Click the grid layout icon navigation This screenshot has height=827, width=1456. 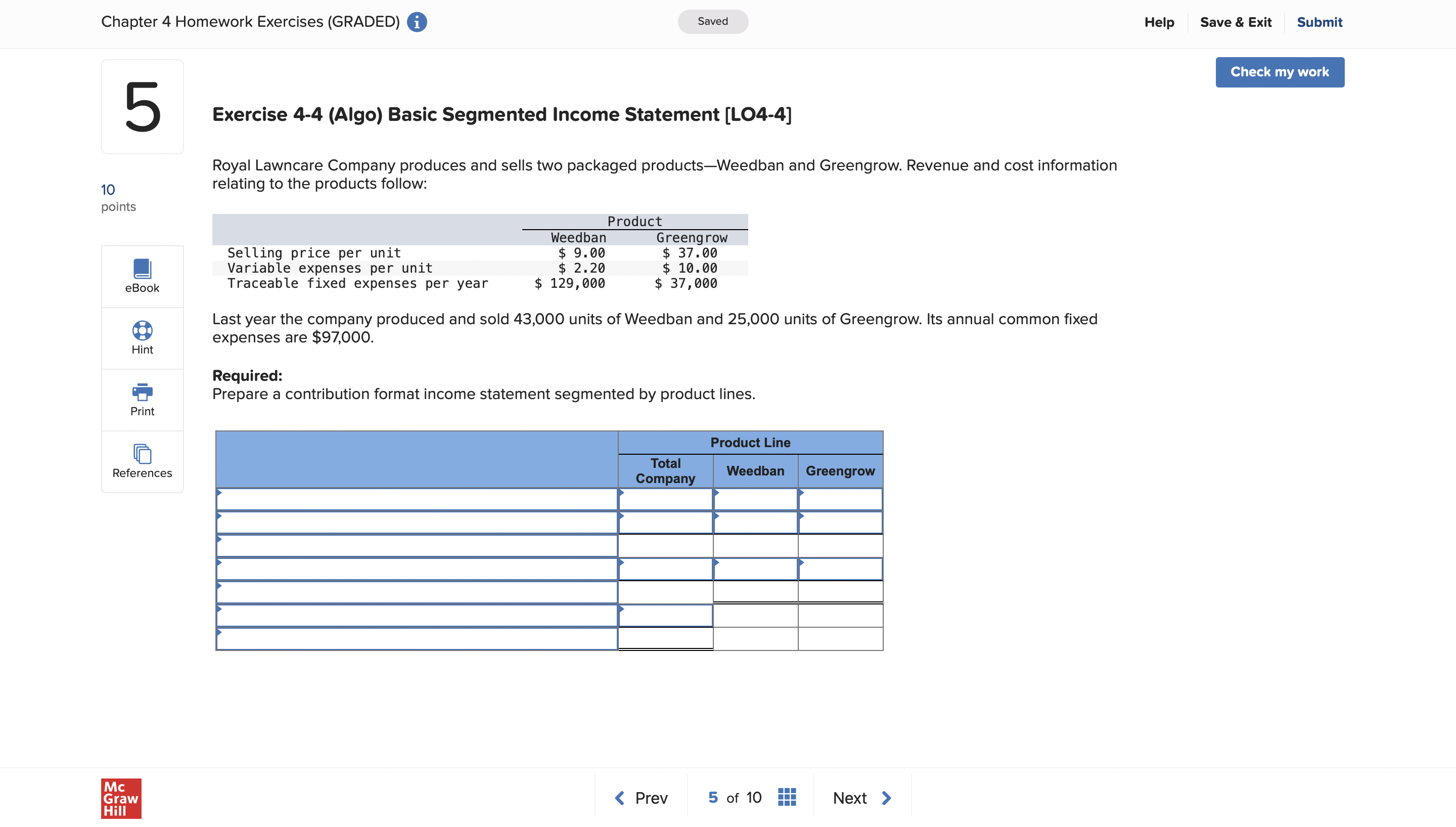[x=786, y=797]
